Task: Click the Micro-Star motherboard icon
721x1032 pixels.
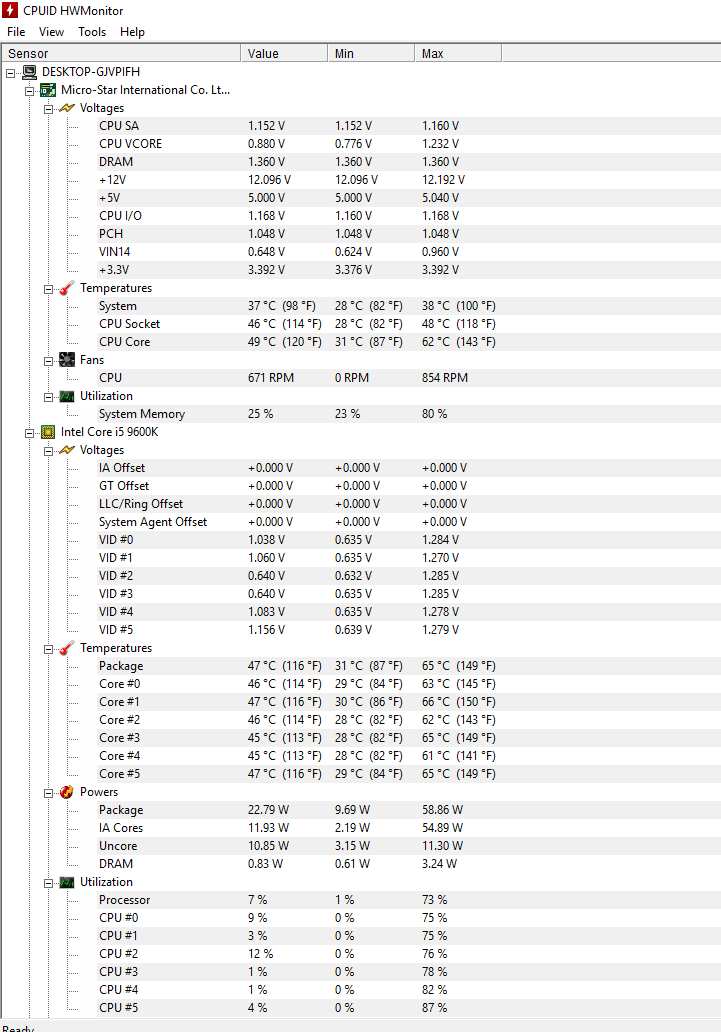Action: pos(48,90)
